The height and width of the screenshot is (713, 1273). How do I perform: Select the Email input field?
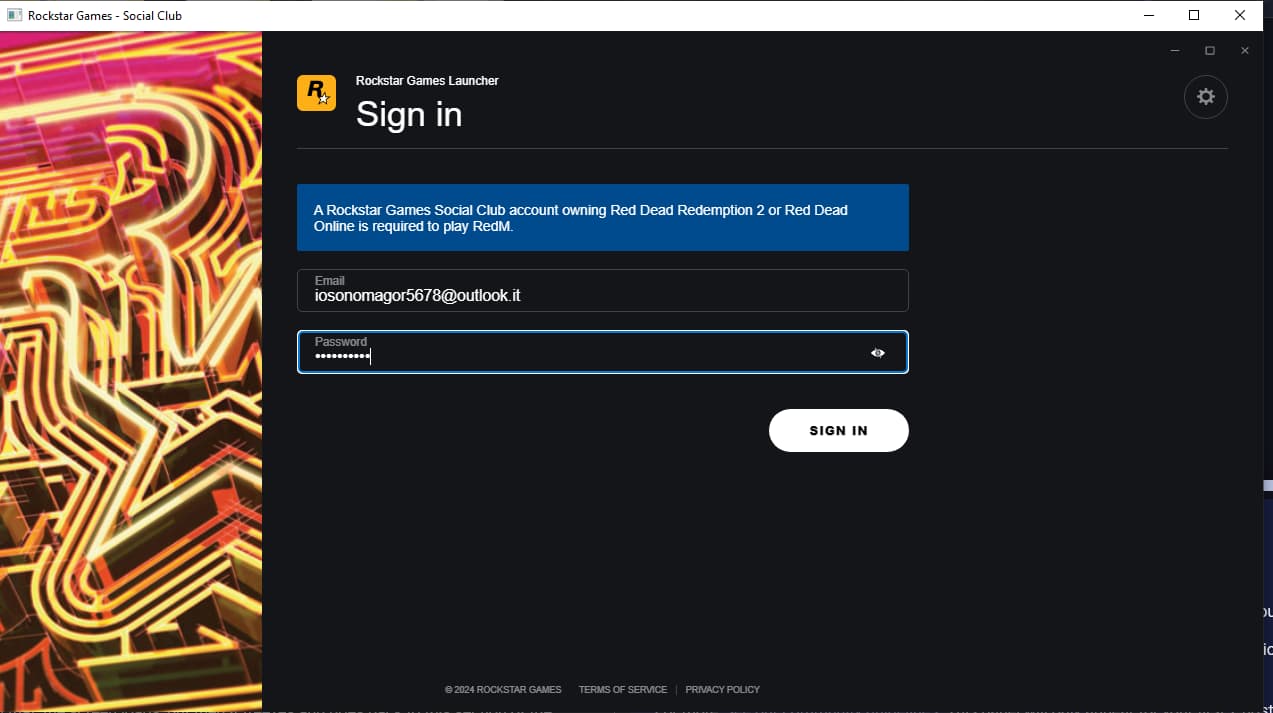pos(602,290)
